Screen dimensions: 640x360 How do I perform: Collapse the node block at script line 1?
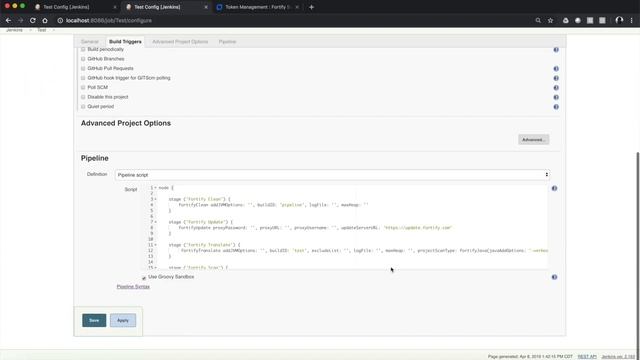[156, 188]
